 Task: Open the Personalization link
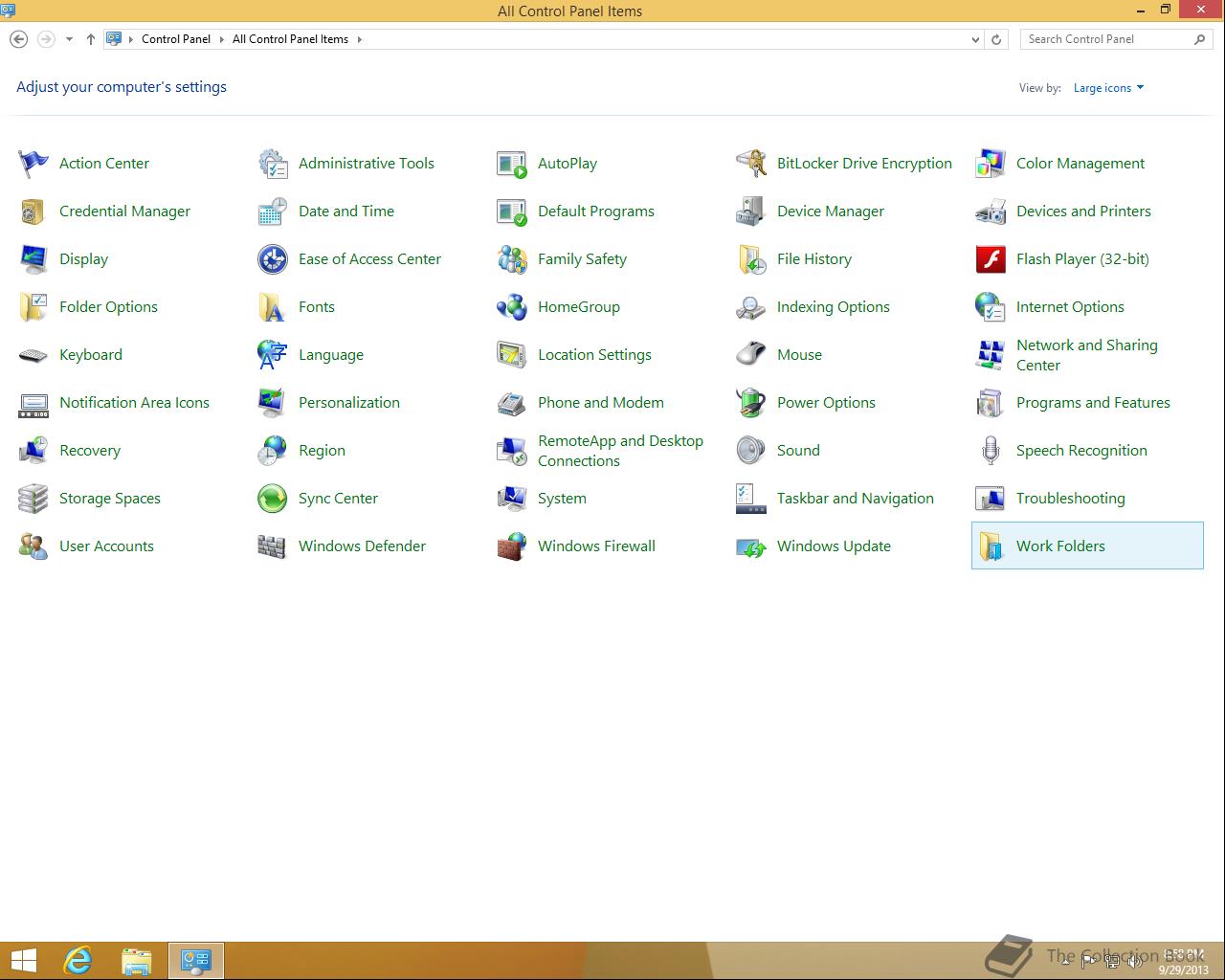tap(349, 403)
